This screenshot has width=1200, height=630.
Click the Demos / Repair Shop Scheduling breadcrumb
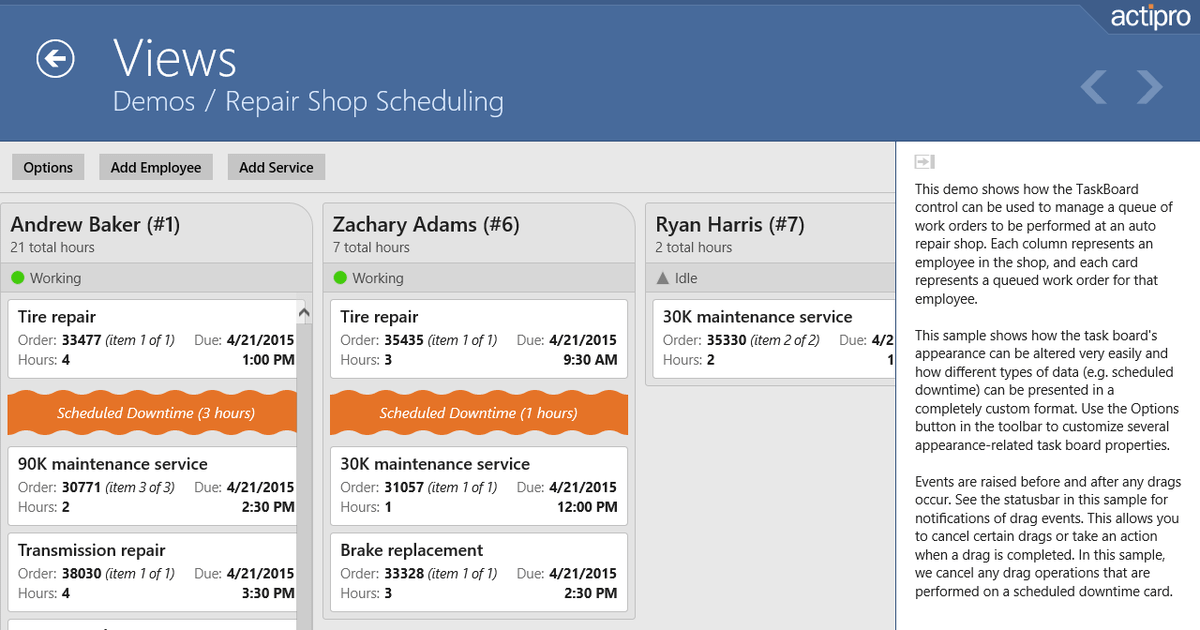308,101
